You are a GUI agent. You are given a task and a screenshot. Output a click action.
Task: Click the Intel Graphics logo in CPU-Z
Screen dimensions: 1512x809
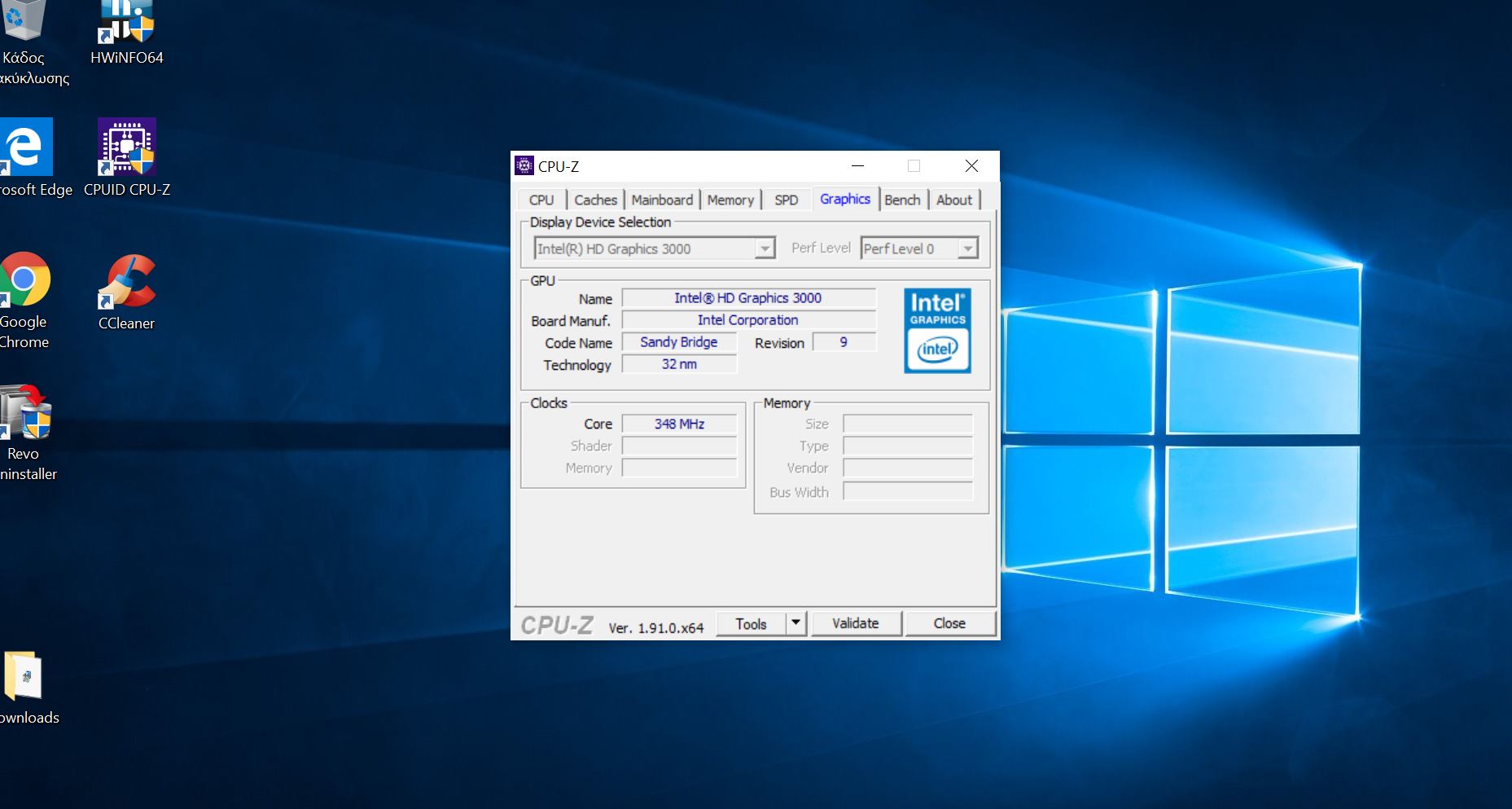[937, 331]
